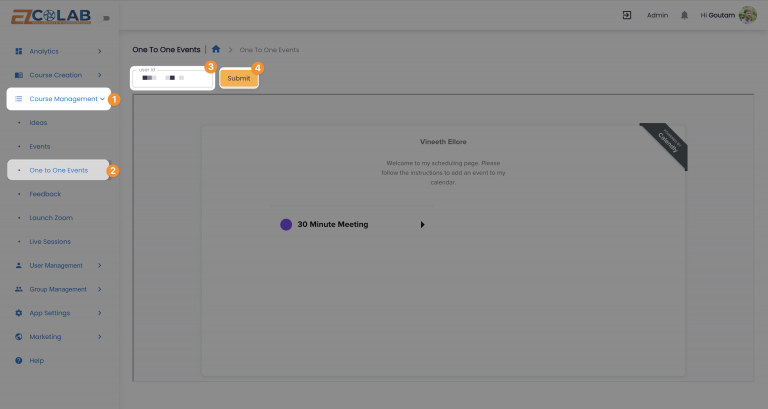
Task: Click the User Management person icon
Action: [19, 265]
